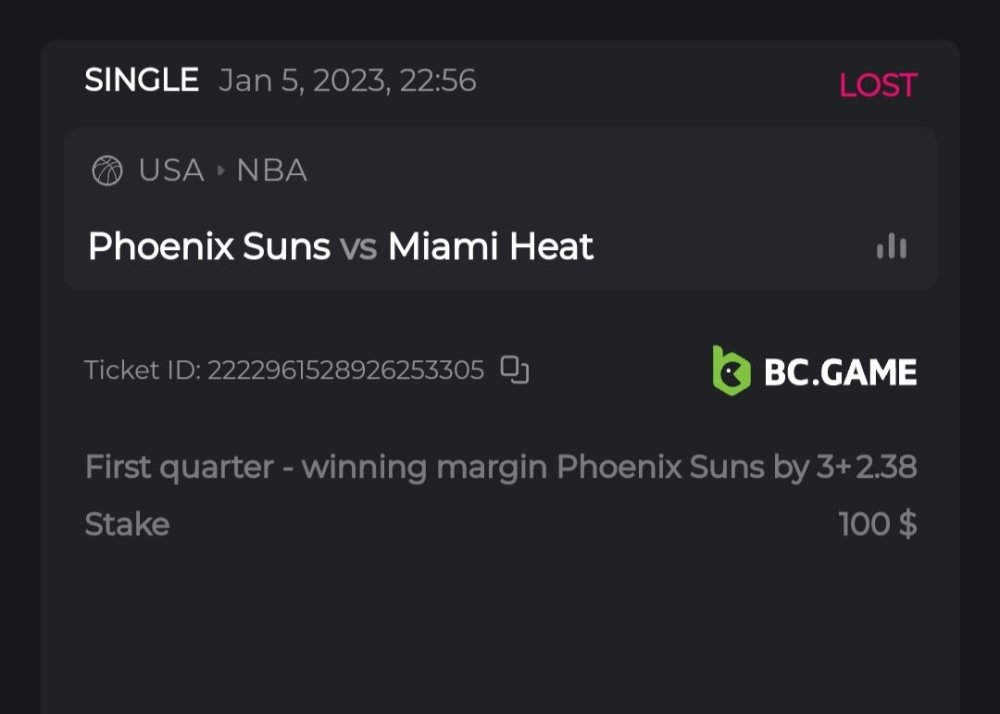Image resolution: width=1000 pixels, height=714 pixels.
Task: Copy the ticket ID with copy icon
Action: (514, 370)
